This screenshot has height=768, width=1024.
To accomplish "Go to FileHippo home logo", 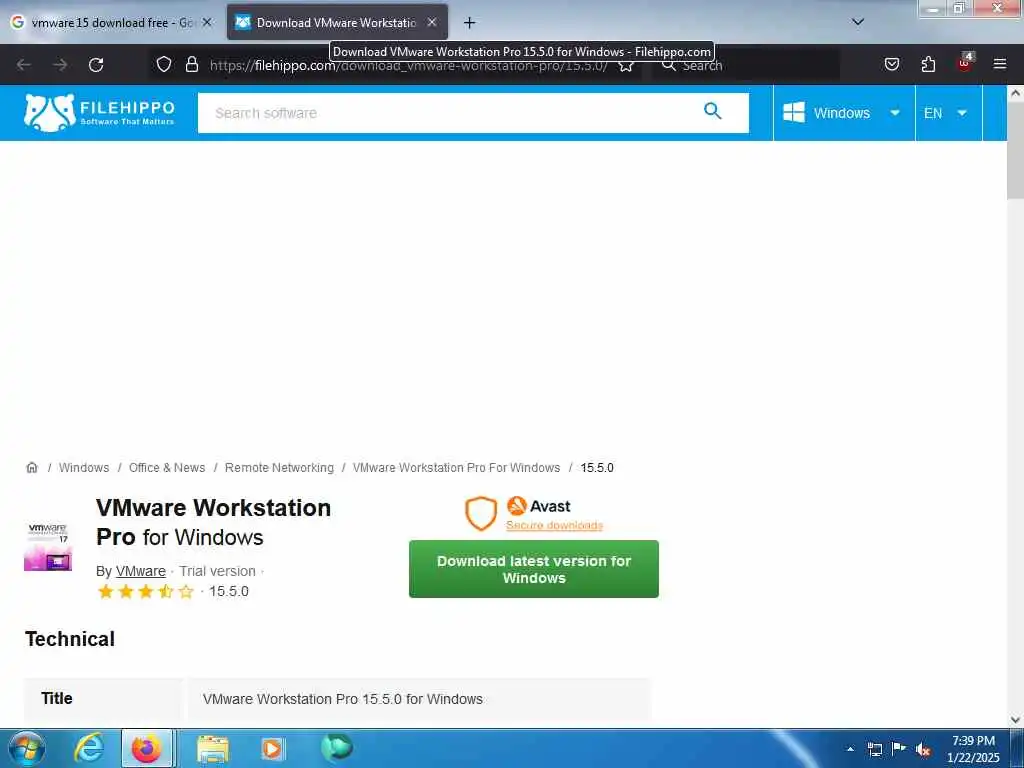I will [99, 112].
